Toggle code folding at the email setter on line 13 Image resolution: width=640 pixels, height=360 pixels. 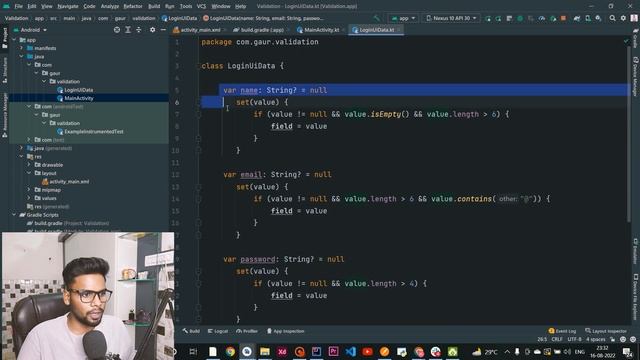click(x=198, y=187)
